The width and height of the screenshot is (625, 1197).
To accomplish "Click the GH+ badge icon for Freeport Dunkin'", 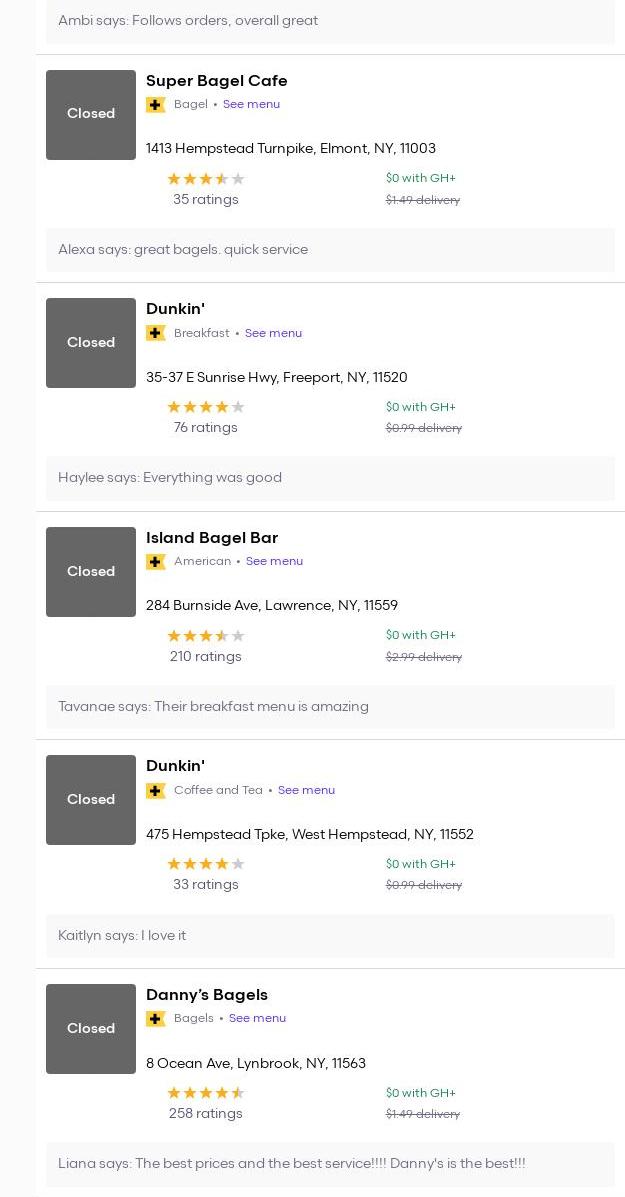I will [x=155, y=333].
